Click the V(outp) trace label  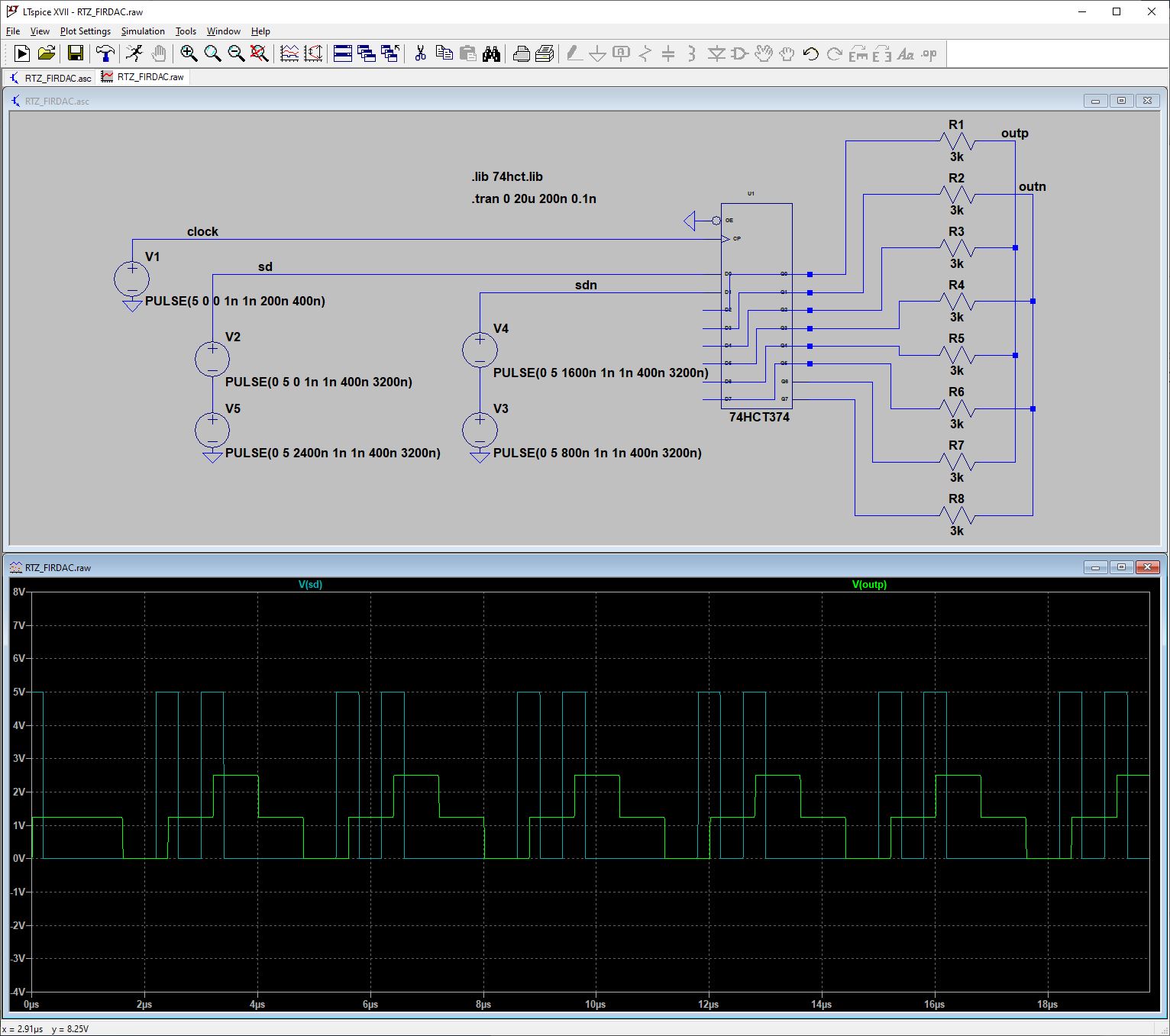[869, 585]
